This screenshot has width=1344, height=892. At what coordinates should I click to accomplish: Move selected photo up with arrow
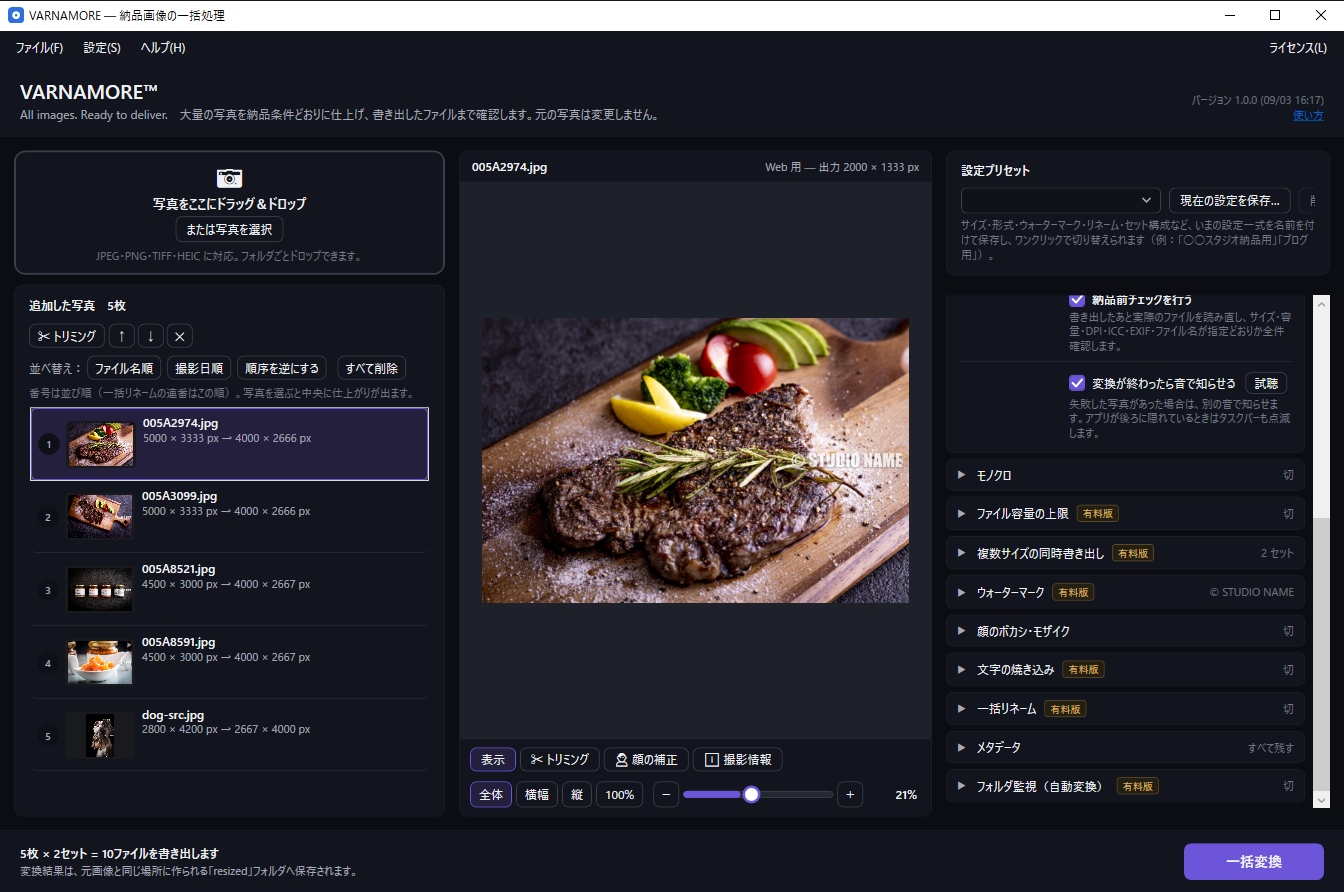click(x=121, y=336)
